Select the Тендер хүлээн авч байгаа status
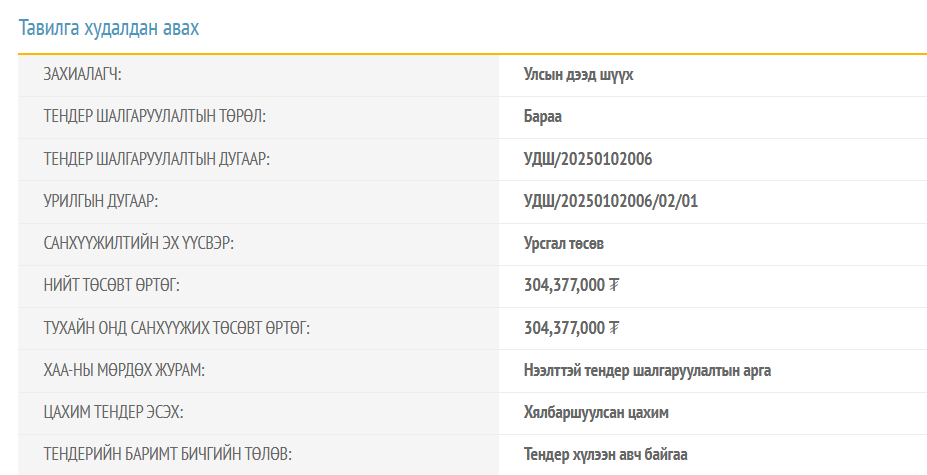 pyautogui.click(x=605, y=454)
